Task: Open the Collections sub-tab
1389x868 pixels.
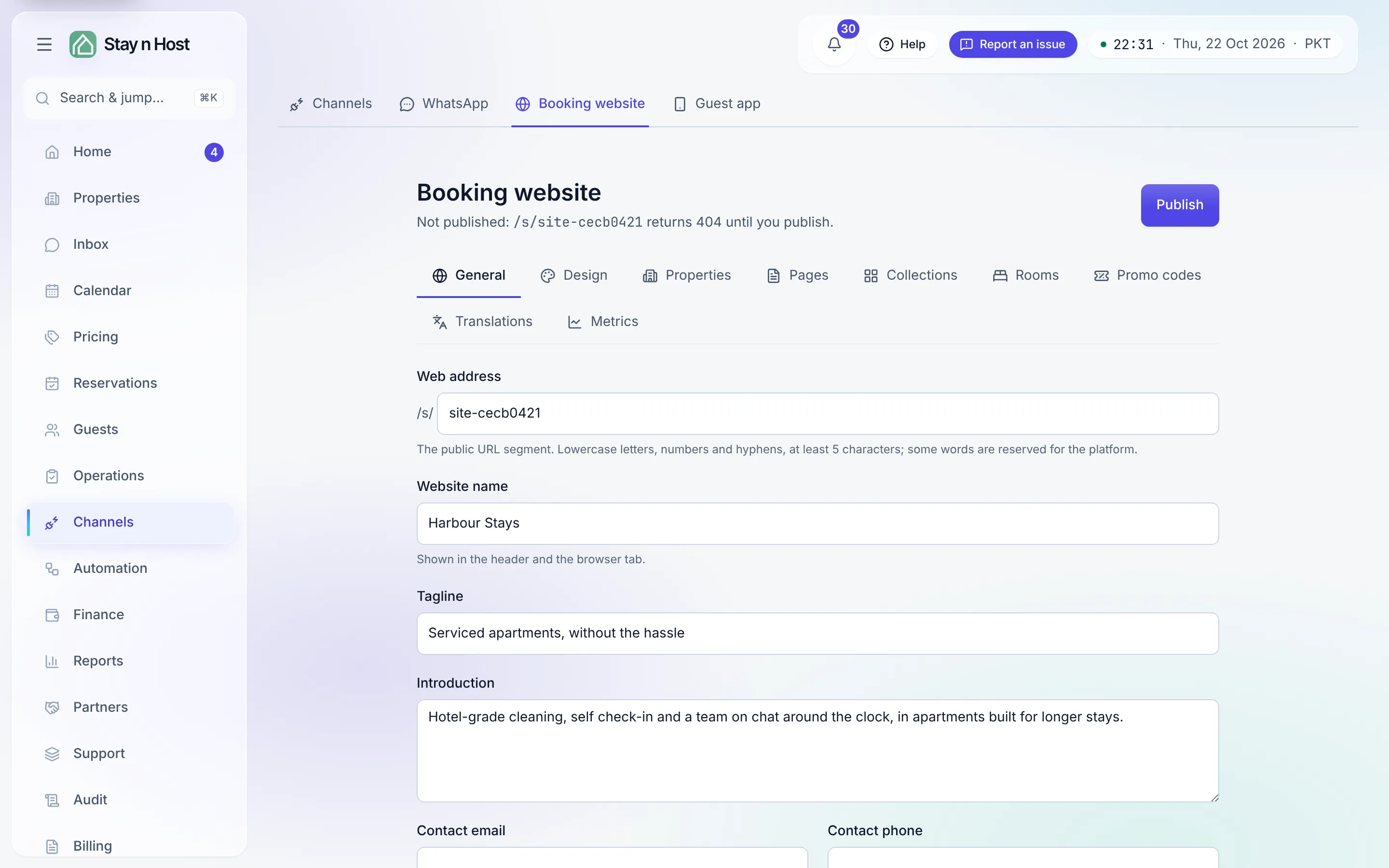Action: pyautogui.click(x=910, y=275)
